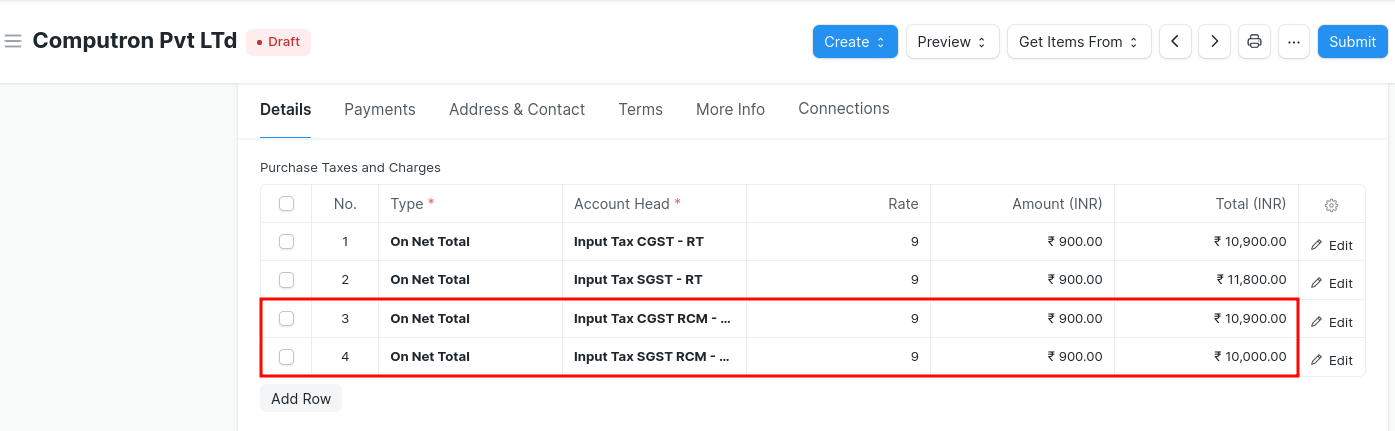The height and width of the screenshot is (431, 1395).
Task: Toggle the sidebar hamburger menu icon
Action: (x=13, y=41)
